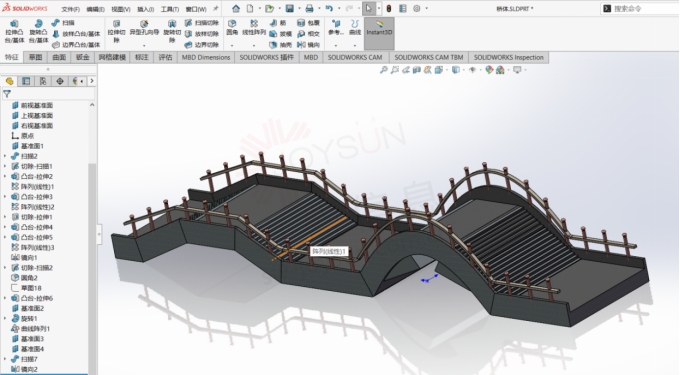The image size is (680, 375).
Task: Click the save disk icon in top toolbar
Action: tap(289, 8)
